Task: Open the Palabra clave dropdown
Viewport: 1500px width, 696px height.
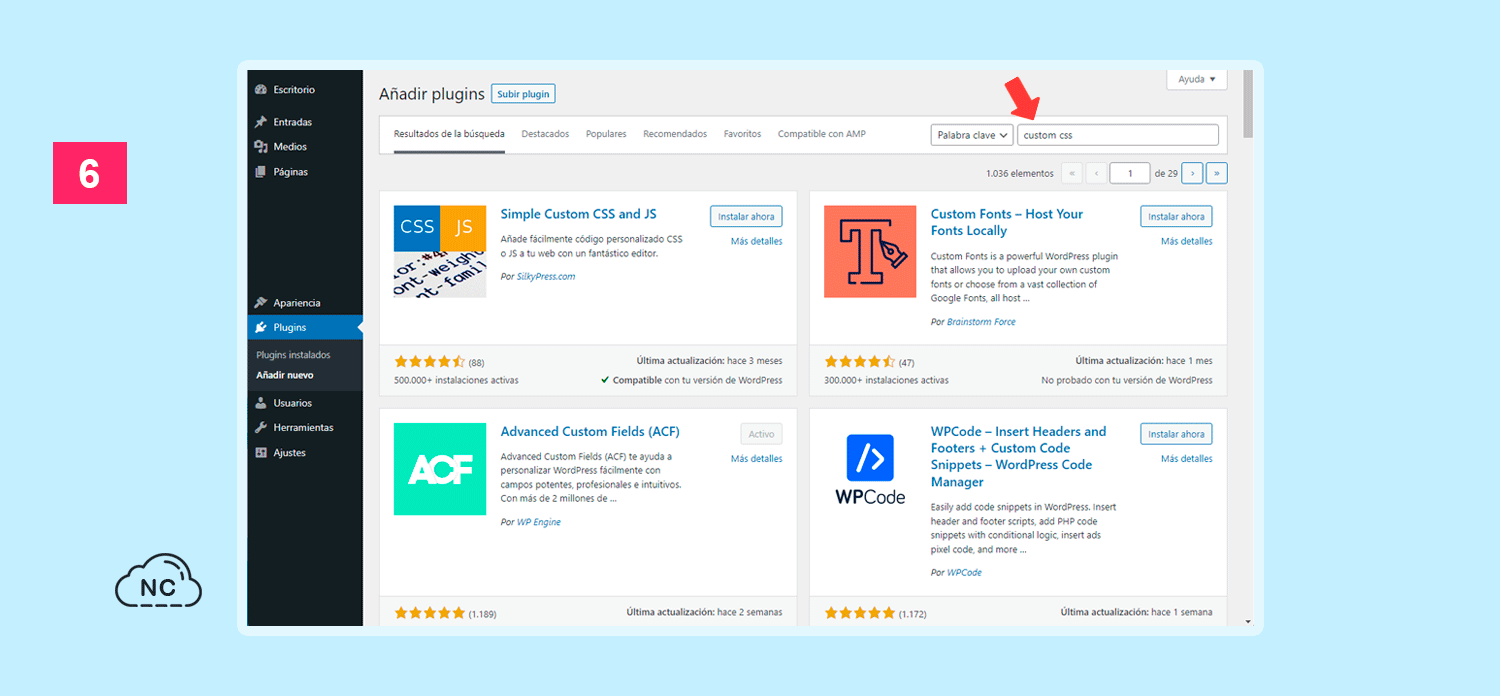Action: click(x=972, y=135)
